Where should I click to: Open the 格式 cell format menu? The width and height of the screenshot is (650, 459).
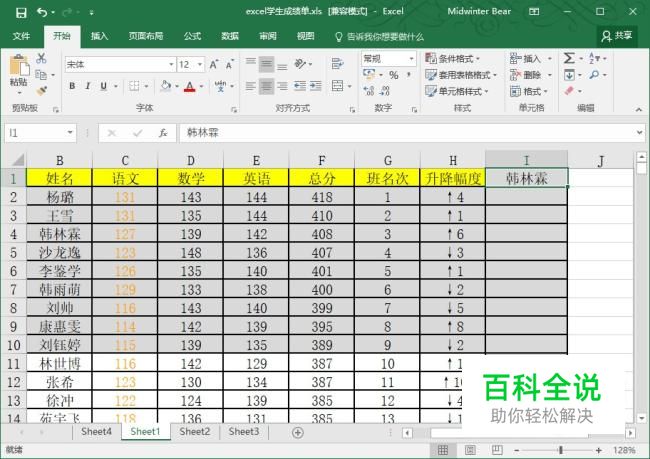[529, 91]
